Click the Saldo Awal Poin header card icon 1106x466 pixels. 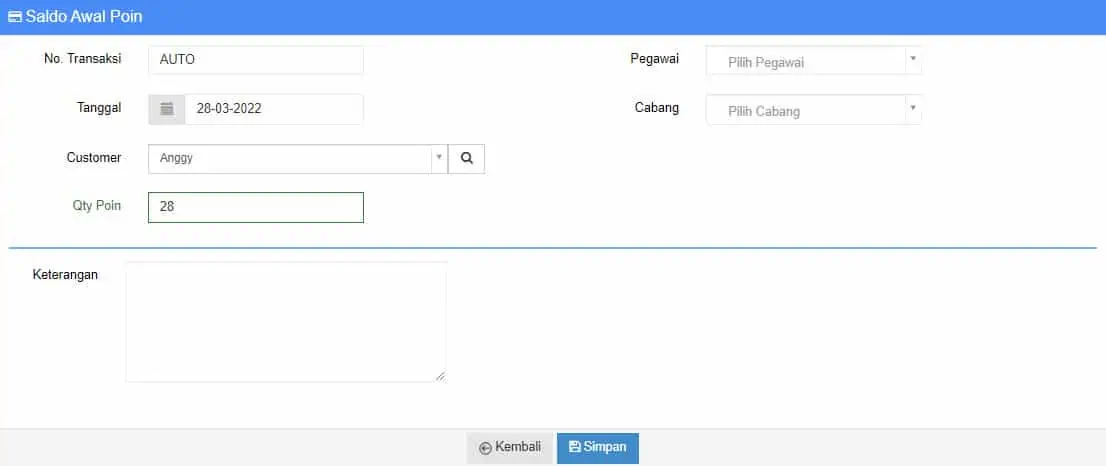14,16
